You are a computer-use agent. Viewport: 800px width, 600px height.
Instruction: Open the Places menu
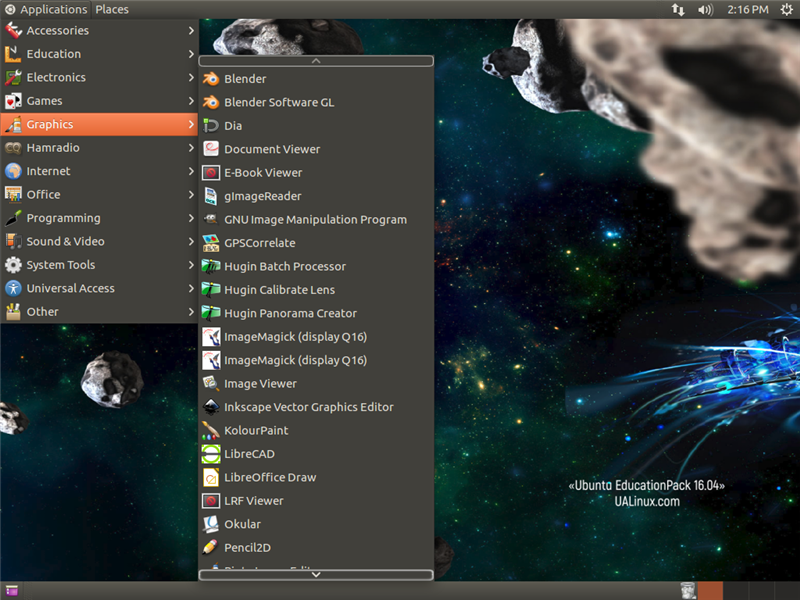coord(112,10)
